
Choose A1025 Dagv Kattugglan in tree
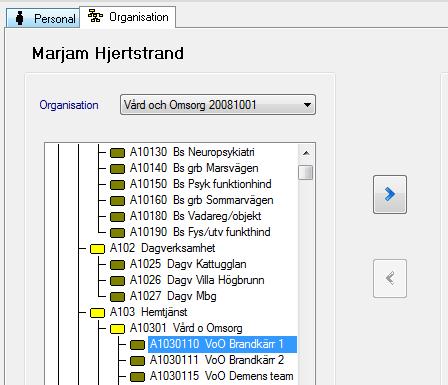point(188,264)
